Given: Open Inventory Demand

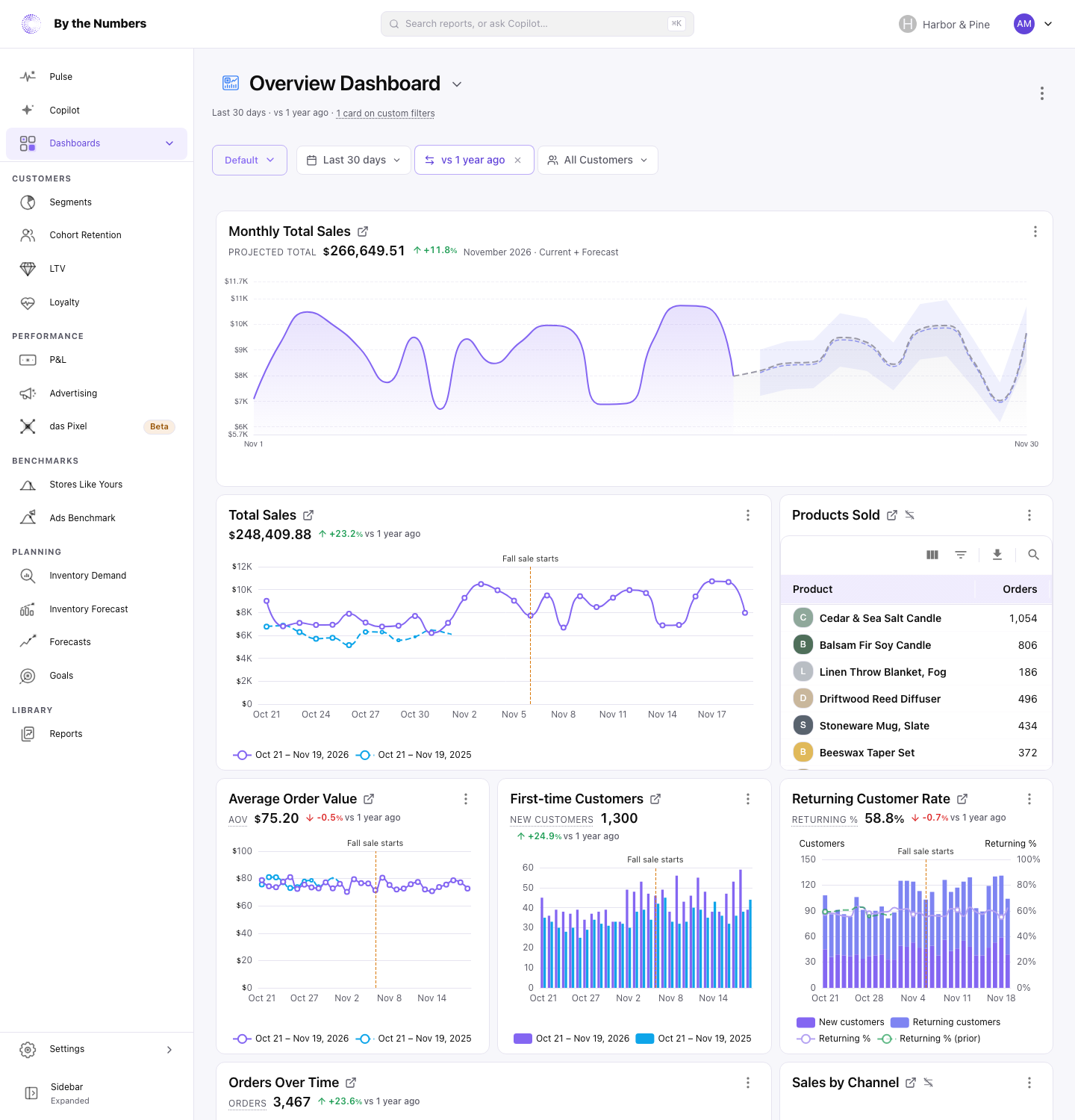Looking at the screenshot, I should click(97, 576).
